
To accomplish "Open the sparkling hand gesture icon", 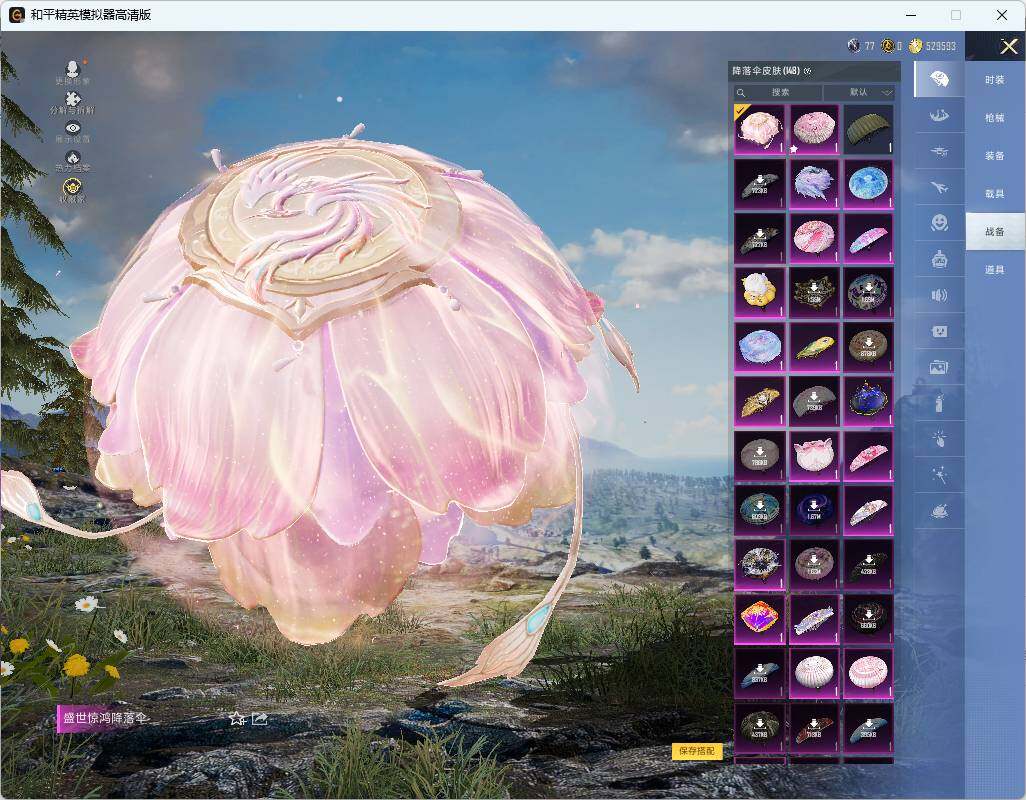I will (x=939, y=439).
